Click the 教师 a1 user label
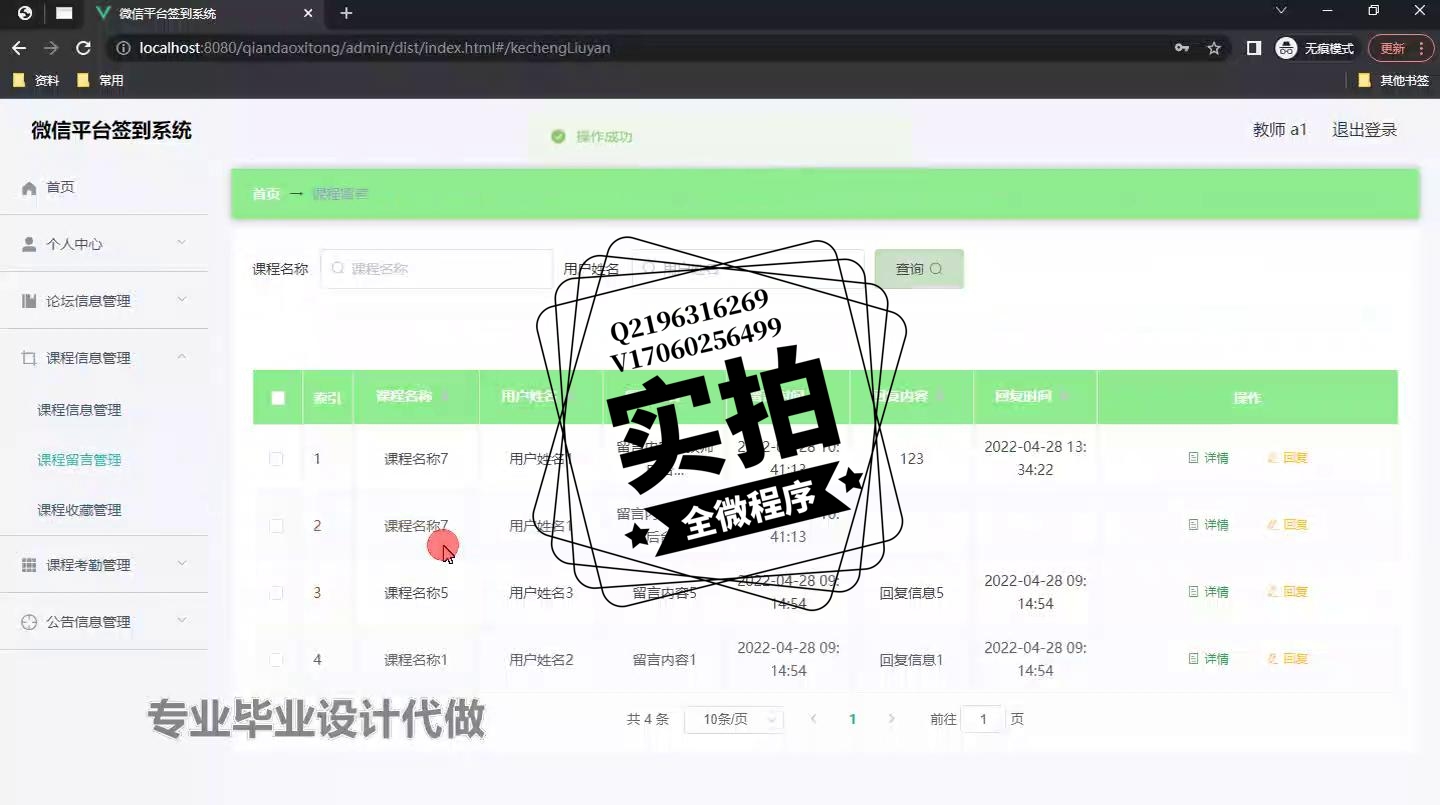This screenshot has width=1440, height=805. pyautogui.click(x=1280, y=130)
